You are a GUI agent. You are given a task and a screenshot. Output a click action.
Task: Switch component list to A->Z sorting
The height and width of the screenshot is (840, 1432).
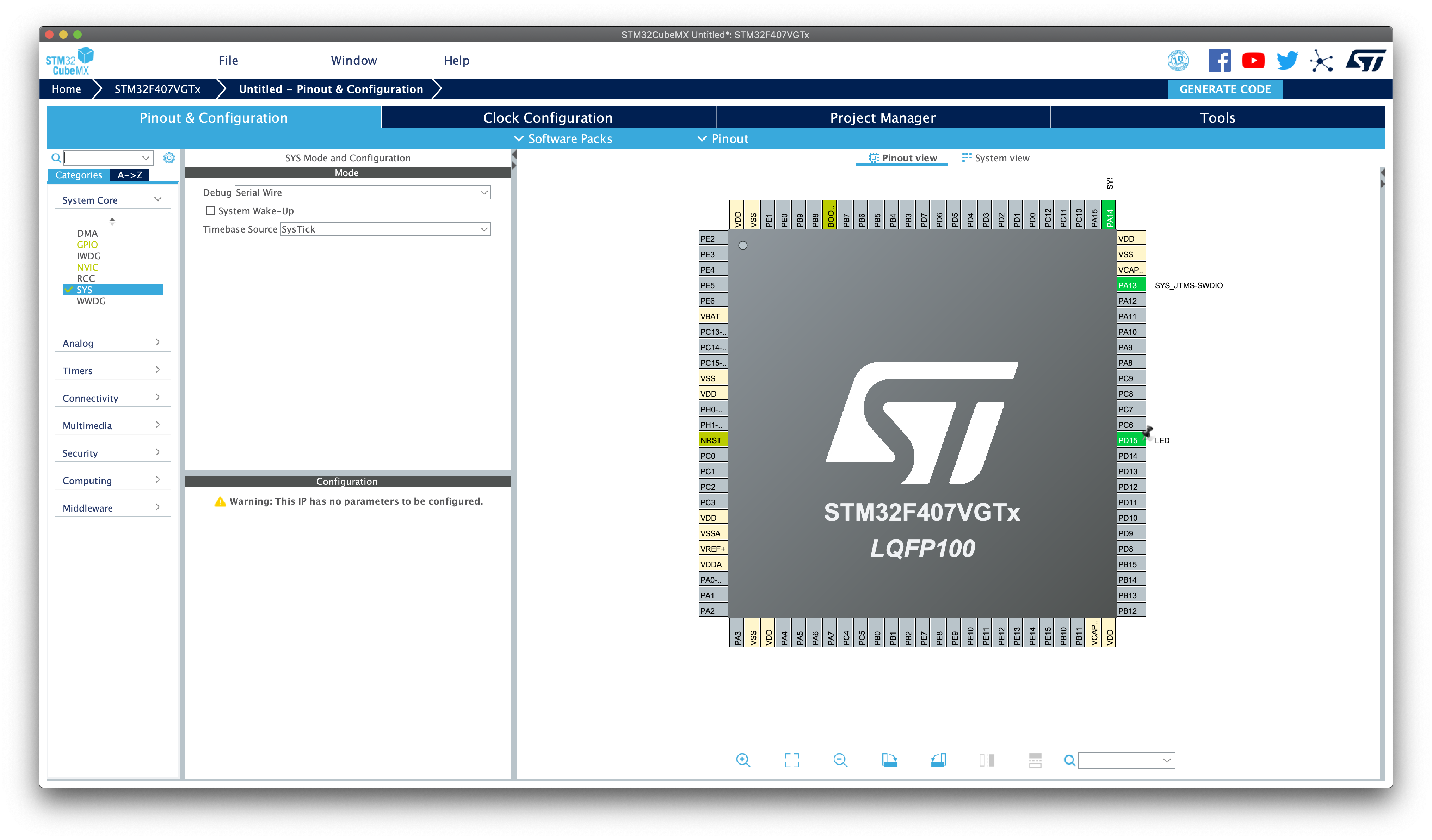point(130,175)
